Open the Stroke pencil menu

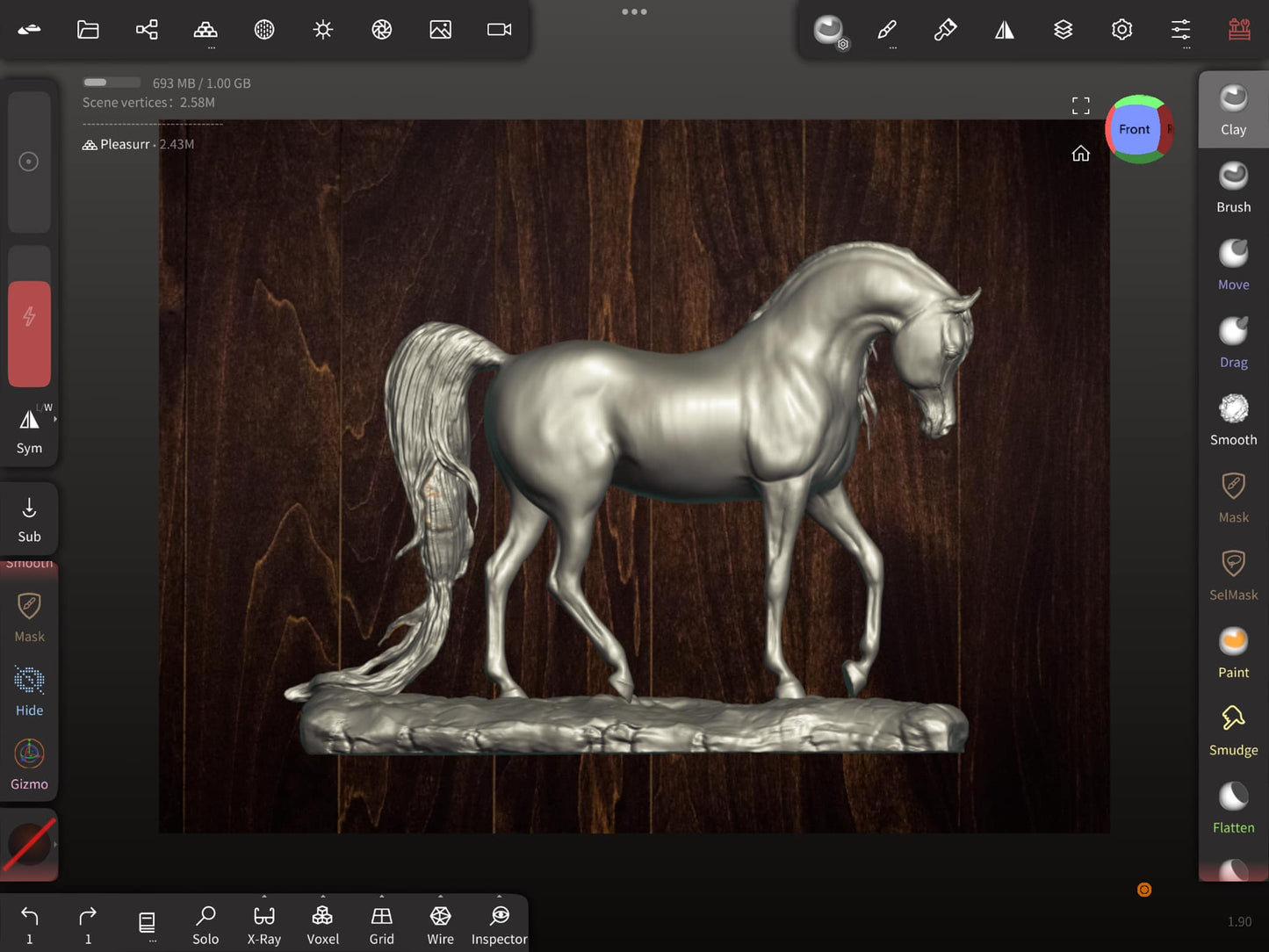coord(887,30)
